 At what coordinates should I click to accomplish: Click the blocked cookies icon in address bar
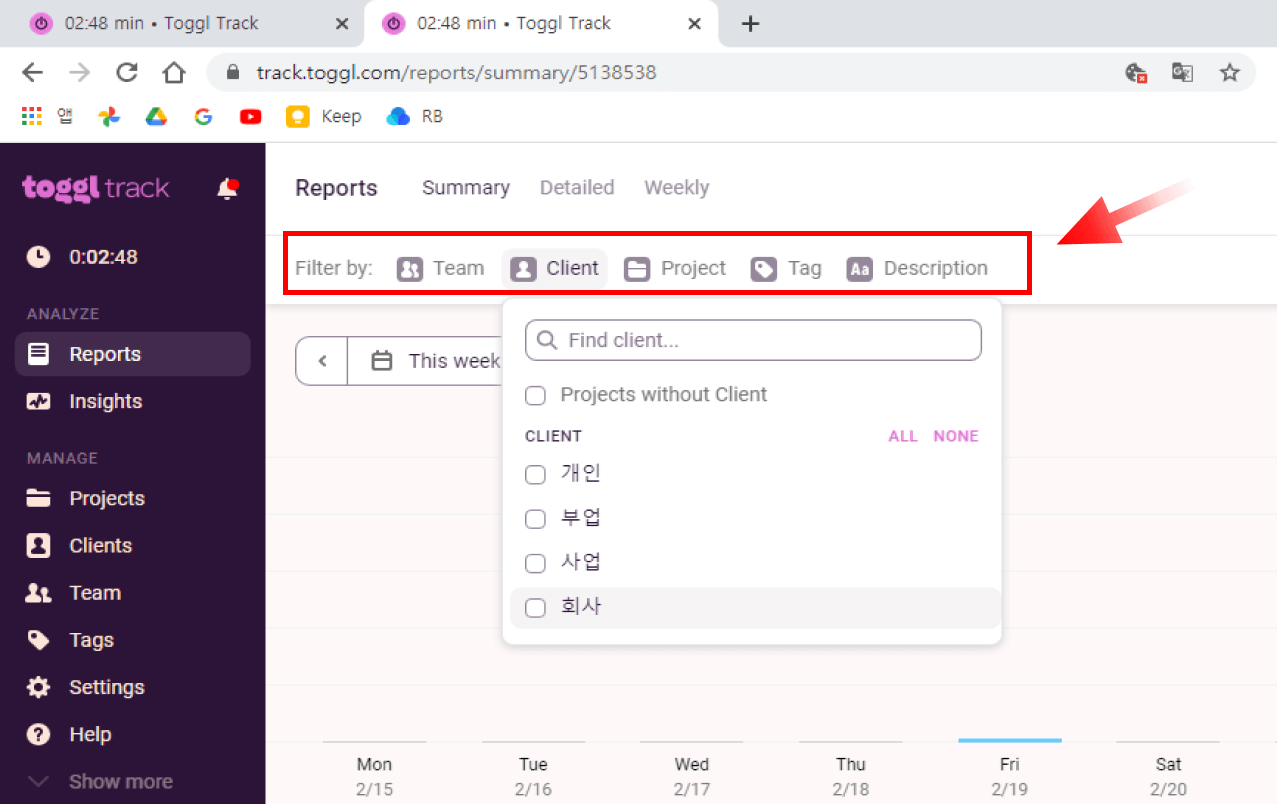(x=1136, y=72)
